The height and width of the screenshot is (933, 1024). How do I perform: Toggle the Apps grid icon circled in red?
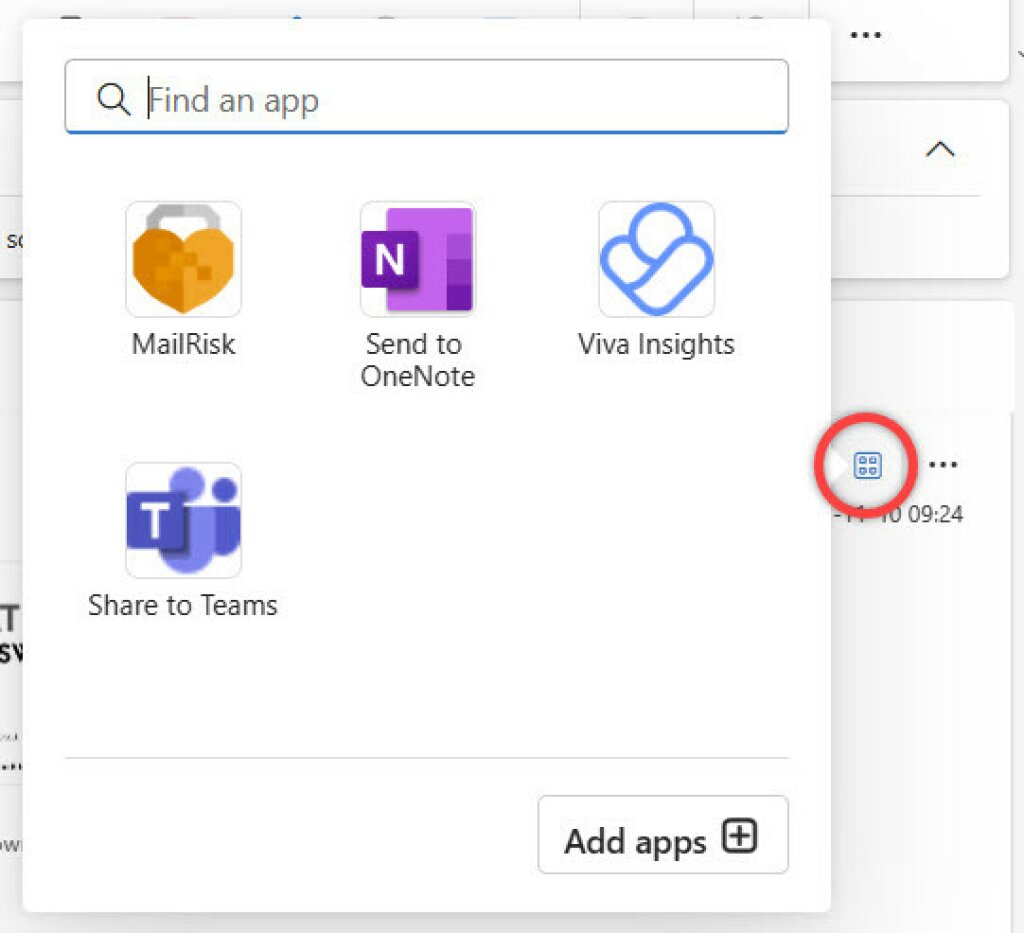pos(867,465)
